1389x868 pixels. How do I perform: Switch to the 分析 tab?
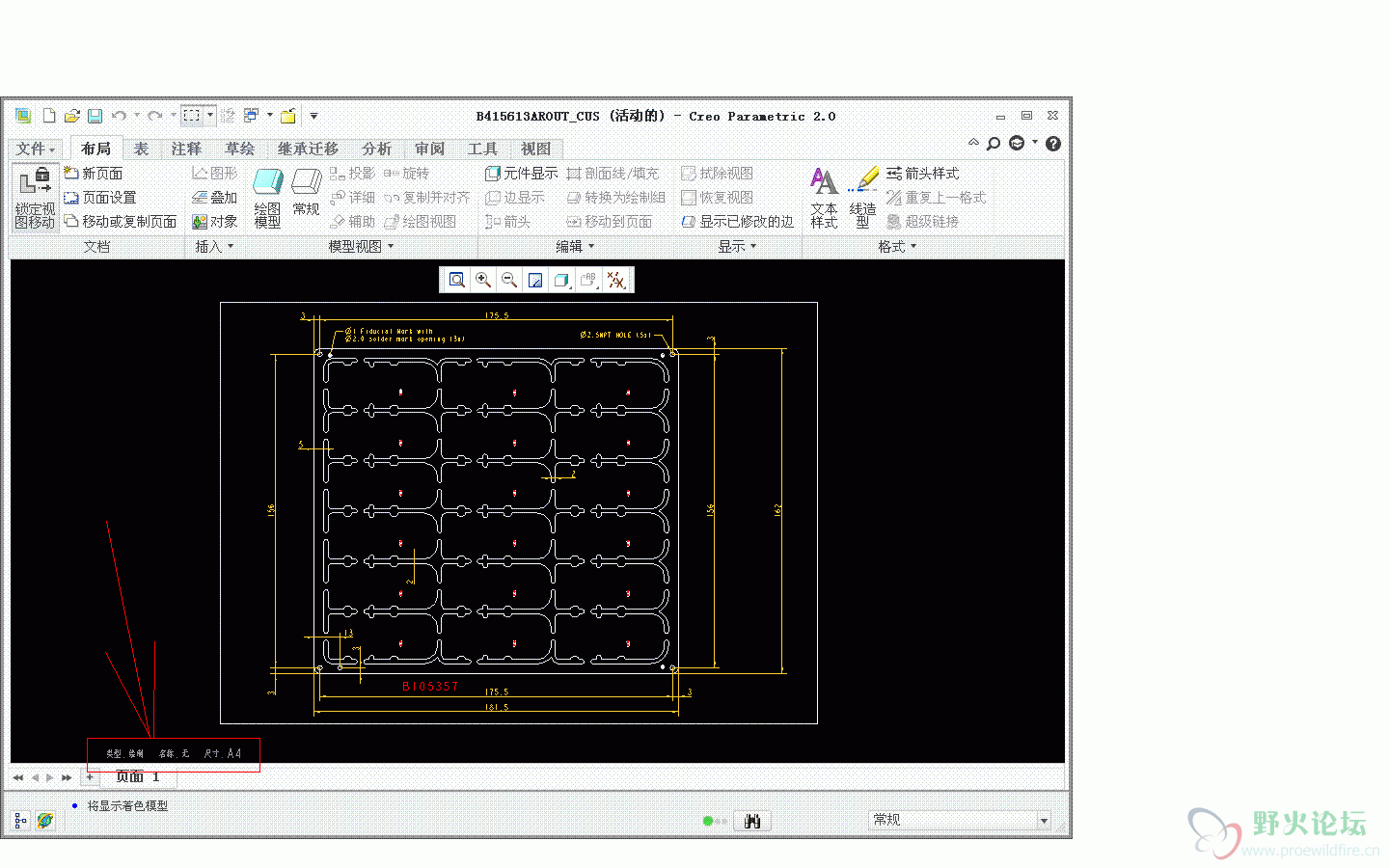tap(376, 149)
